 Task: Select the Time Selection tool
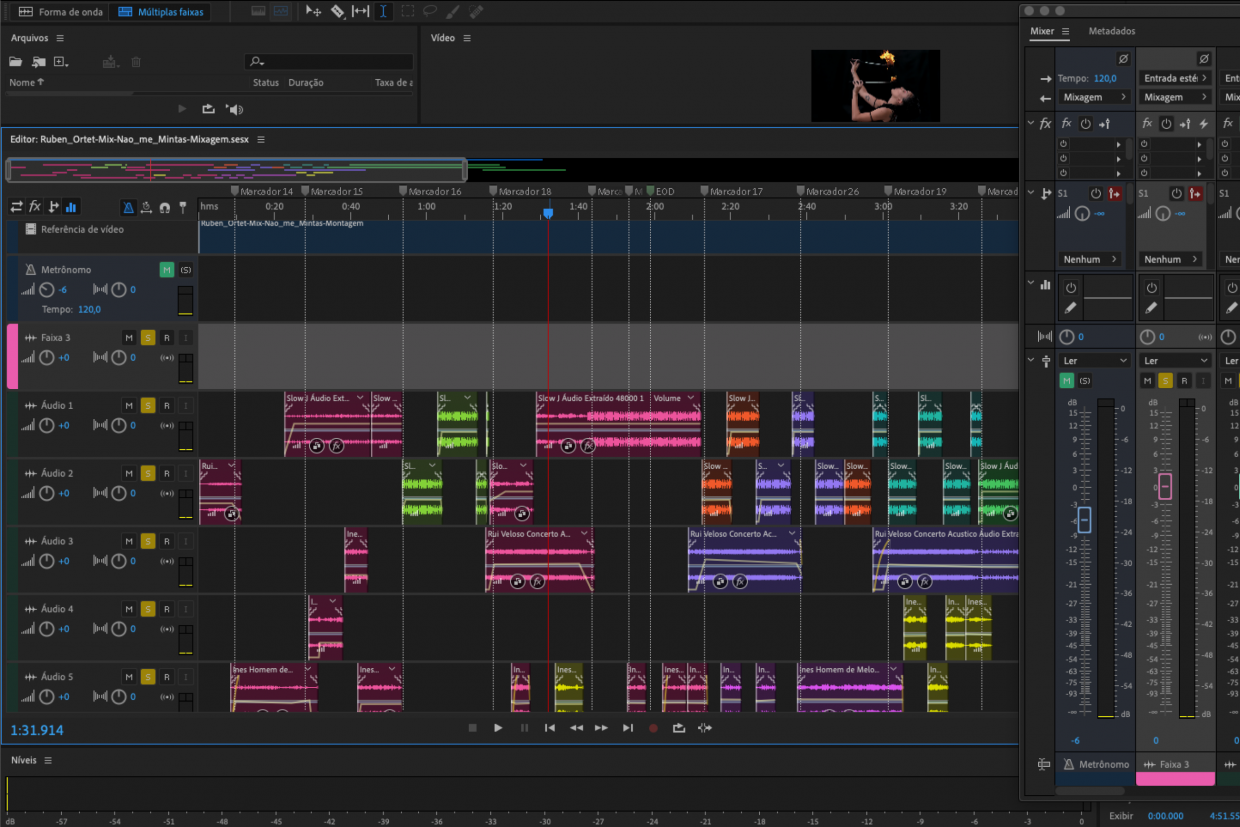point(384,12)
